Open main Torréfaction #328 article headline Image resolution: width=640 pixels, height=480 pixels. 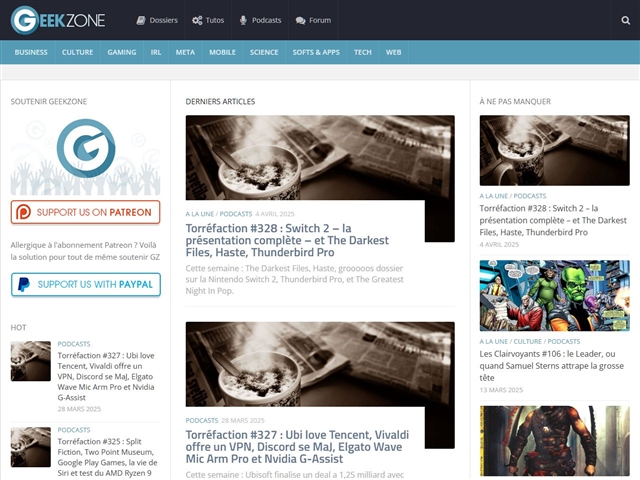point(287,240)
